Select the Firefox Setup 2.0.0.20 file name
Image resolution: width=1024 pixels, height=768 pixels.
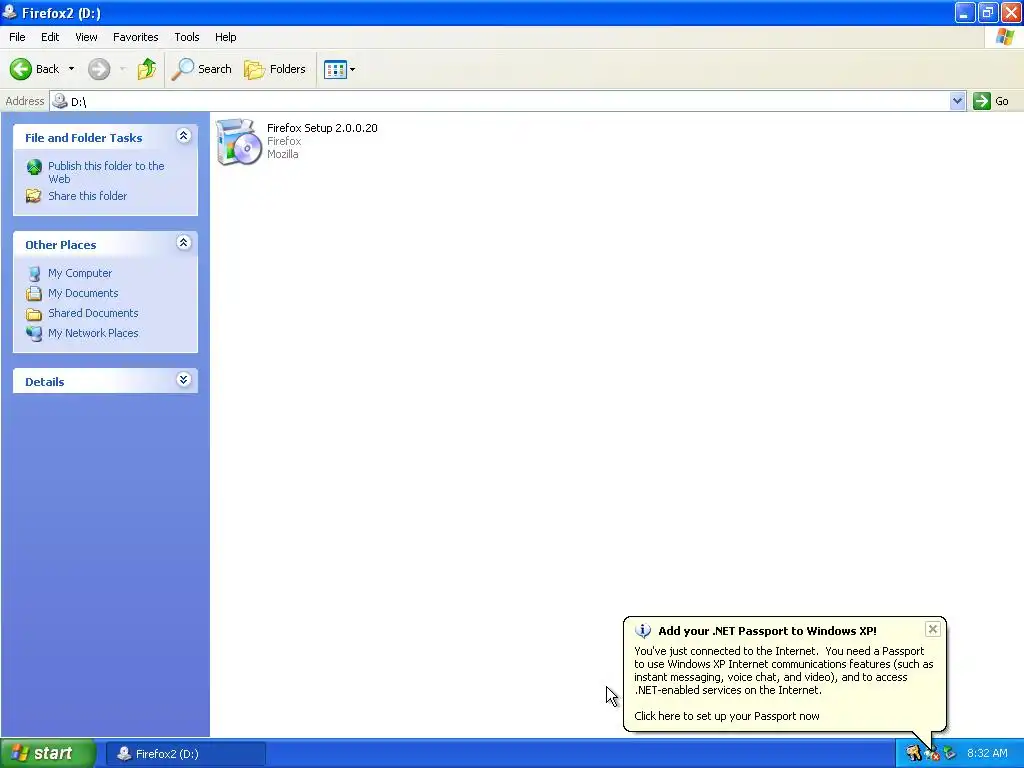coord(322,128)
